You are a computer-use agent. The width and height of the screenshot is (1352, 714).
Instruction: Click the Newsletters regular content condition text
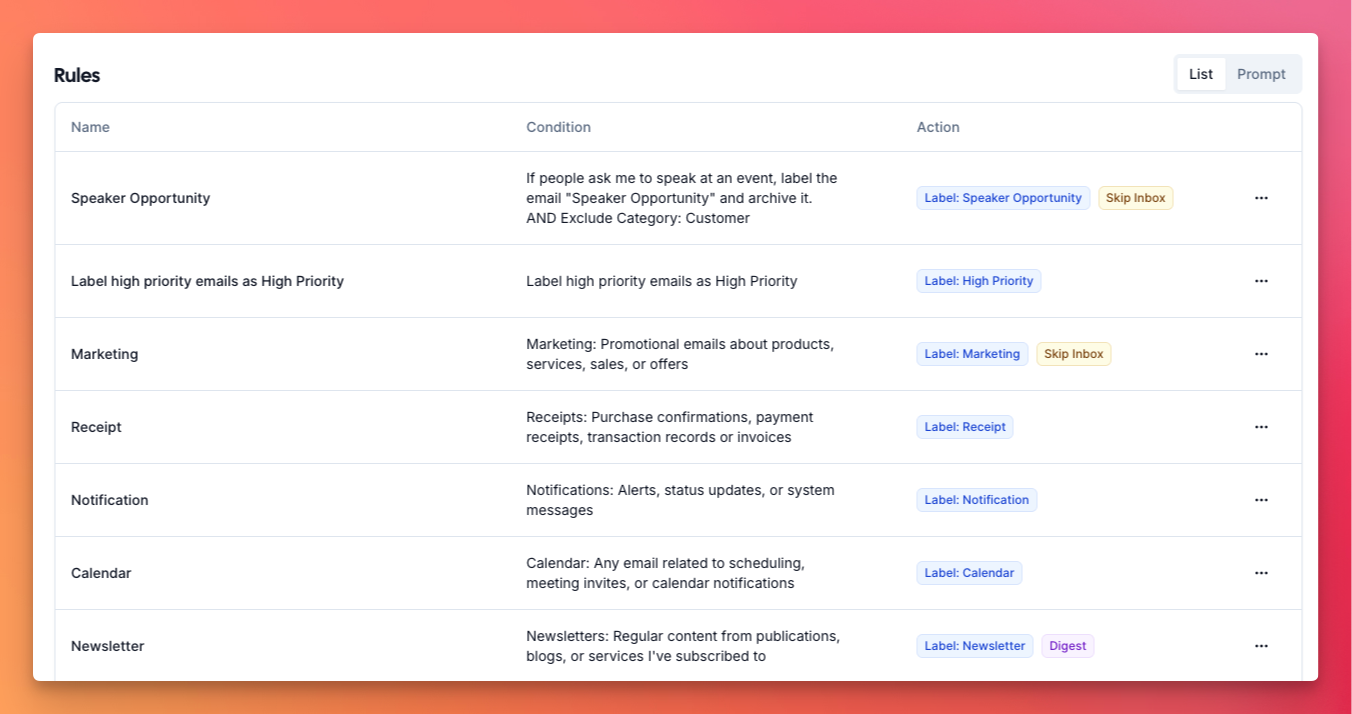point(683,646)
